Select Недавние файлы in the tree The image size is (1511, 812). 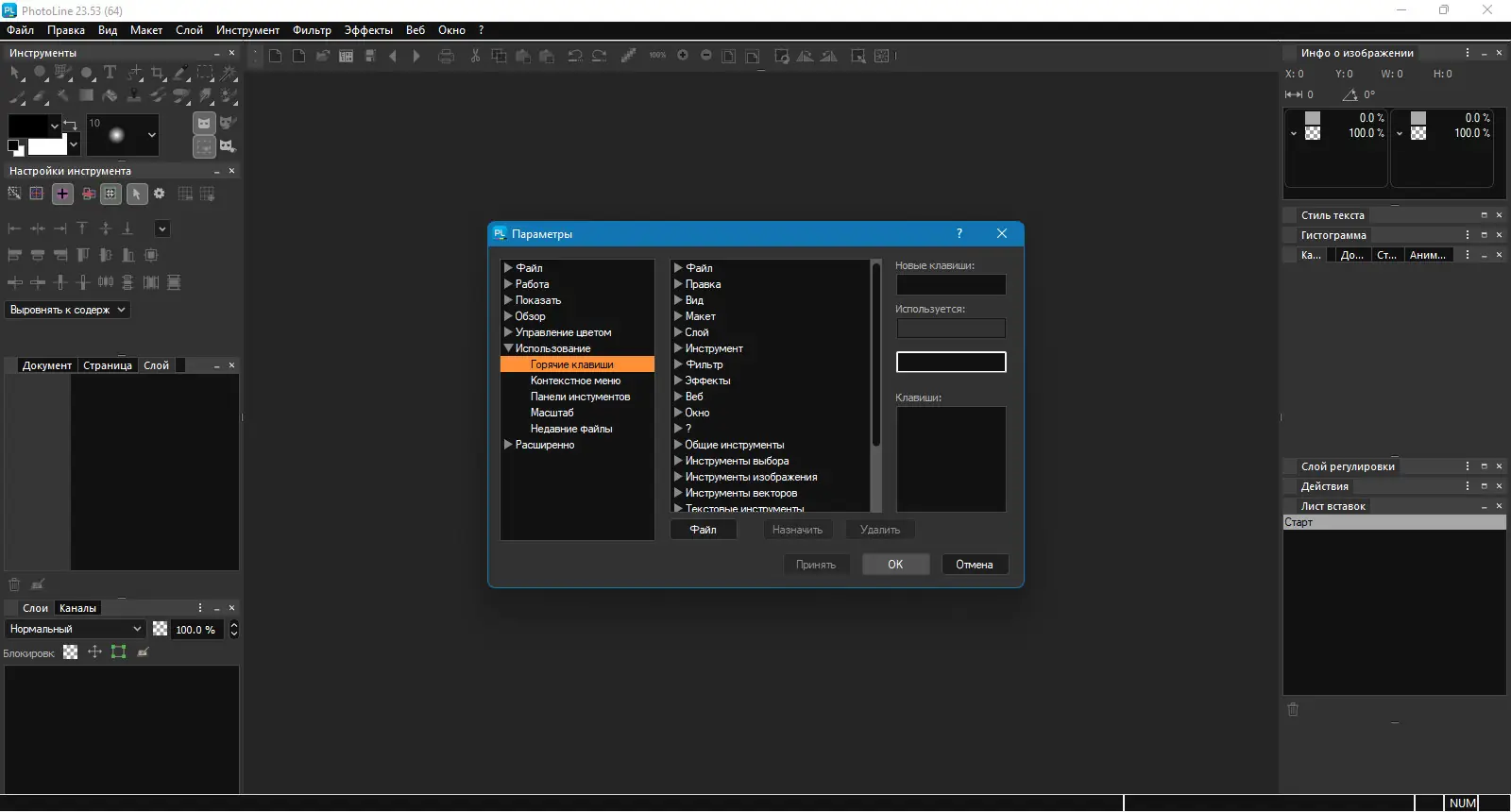coord(571,429)
